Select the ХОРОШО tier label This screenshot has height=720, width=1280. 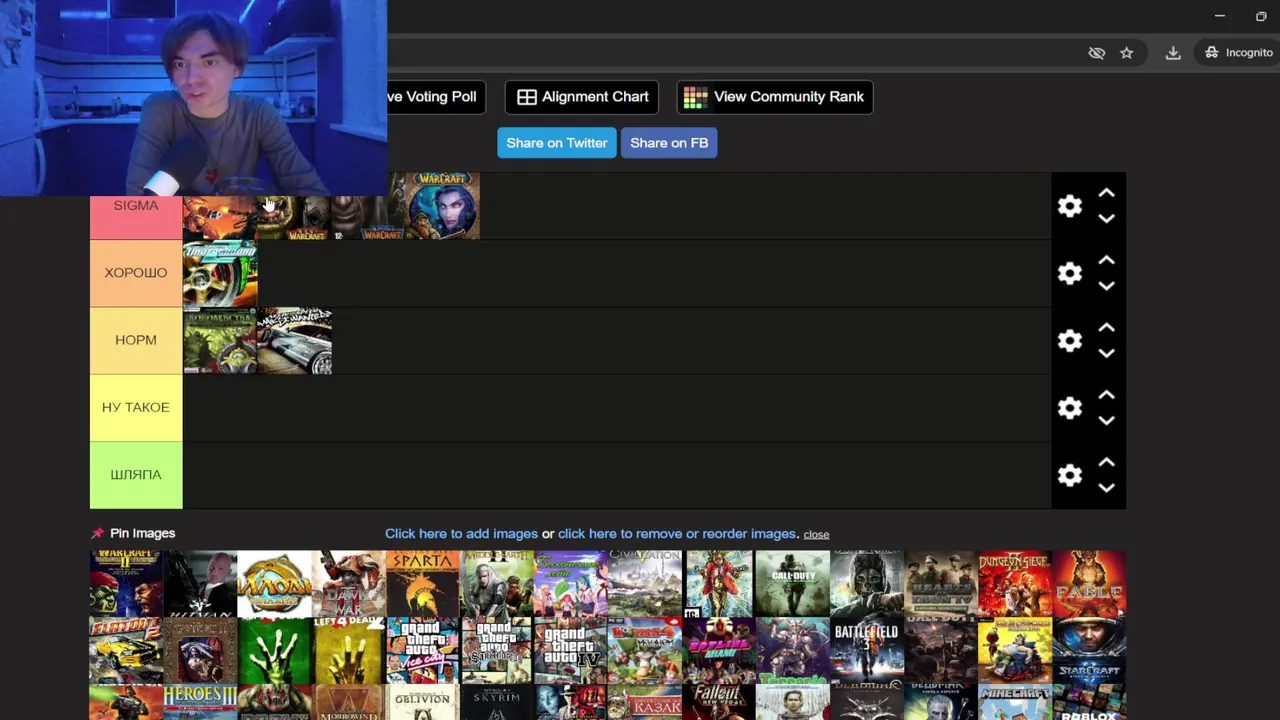tap(136, 273)
